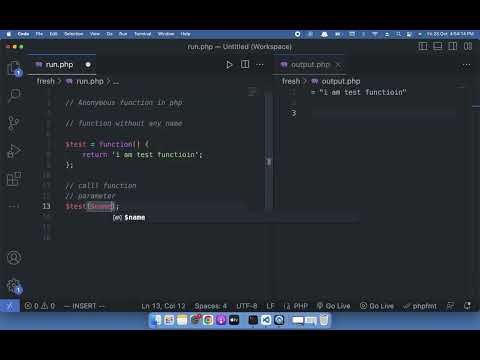Click line number 3 in output.php
Image resolution: width=480 pixels, height=360 pixels.
[293, 113]
